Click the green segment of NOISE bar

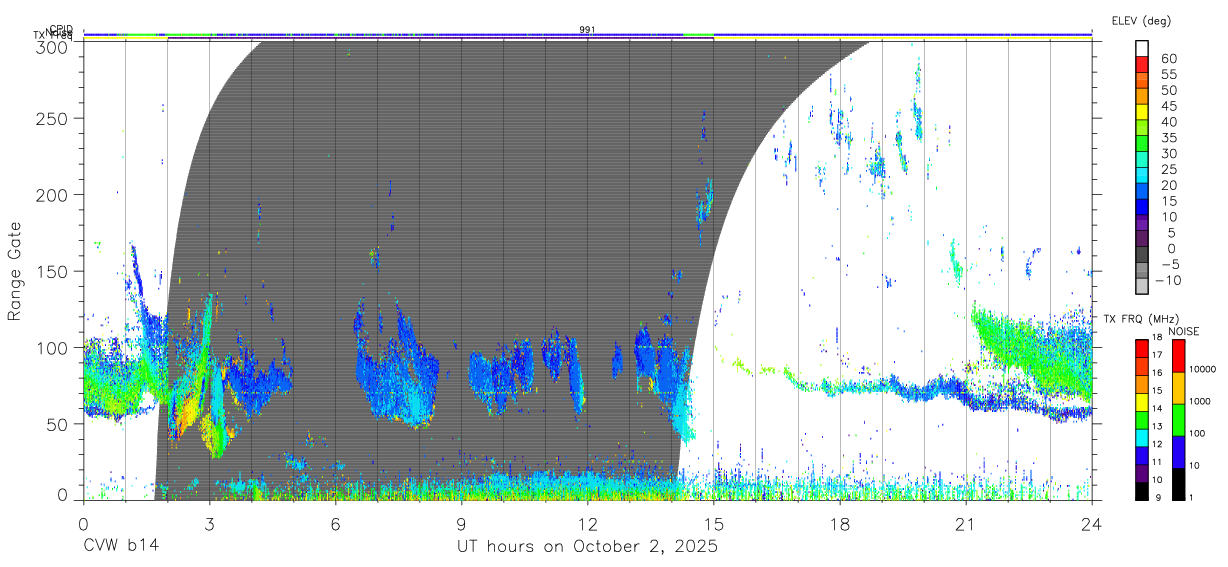[x=1177, y=418]
